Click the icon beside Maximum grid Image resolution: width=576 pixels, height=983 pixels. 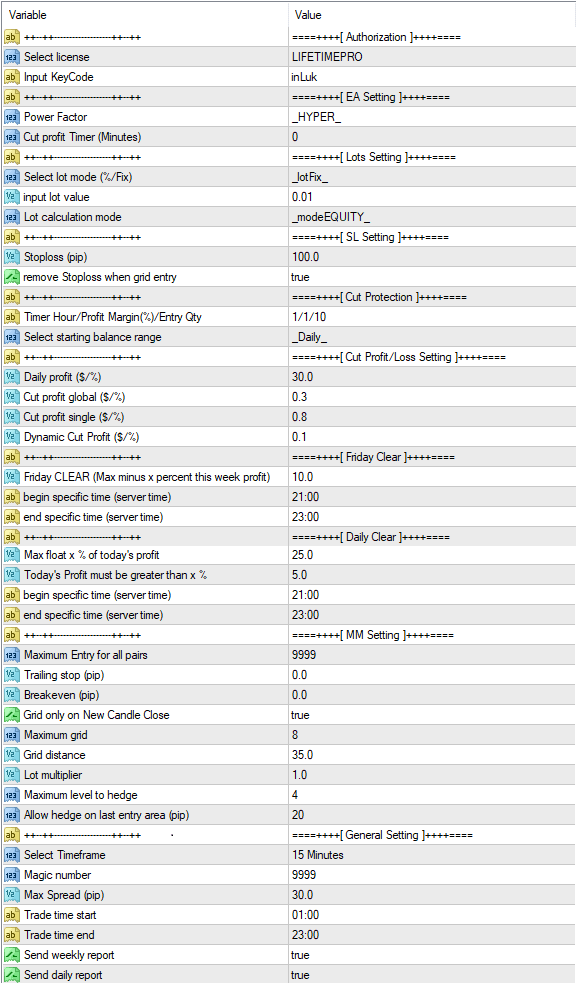(12, 735)
